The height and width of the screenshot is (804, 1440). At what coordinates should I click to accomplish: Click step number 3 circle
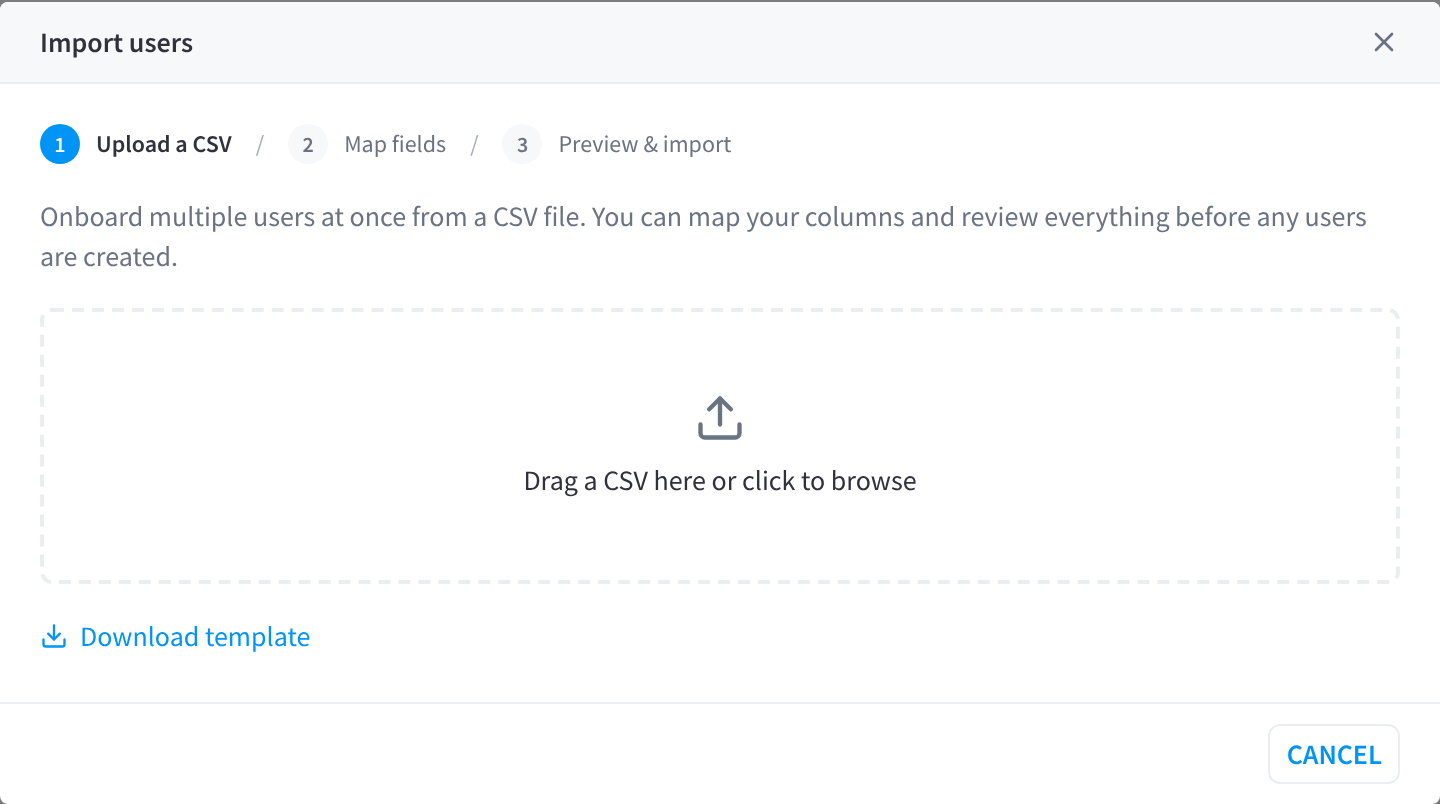tap(522, 144)
